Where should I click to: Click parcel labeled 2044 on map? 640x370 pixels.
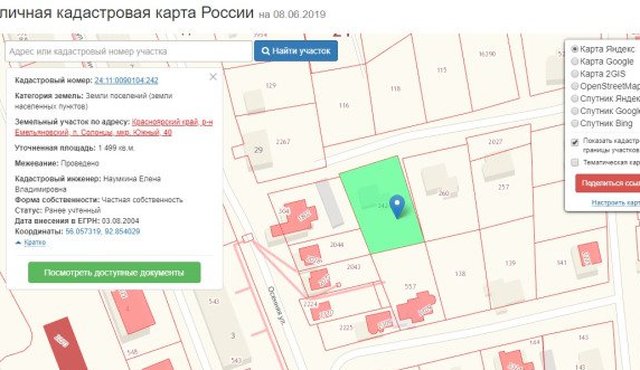click(x=336, y=245)
